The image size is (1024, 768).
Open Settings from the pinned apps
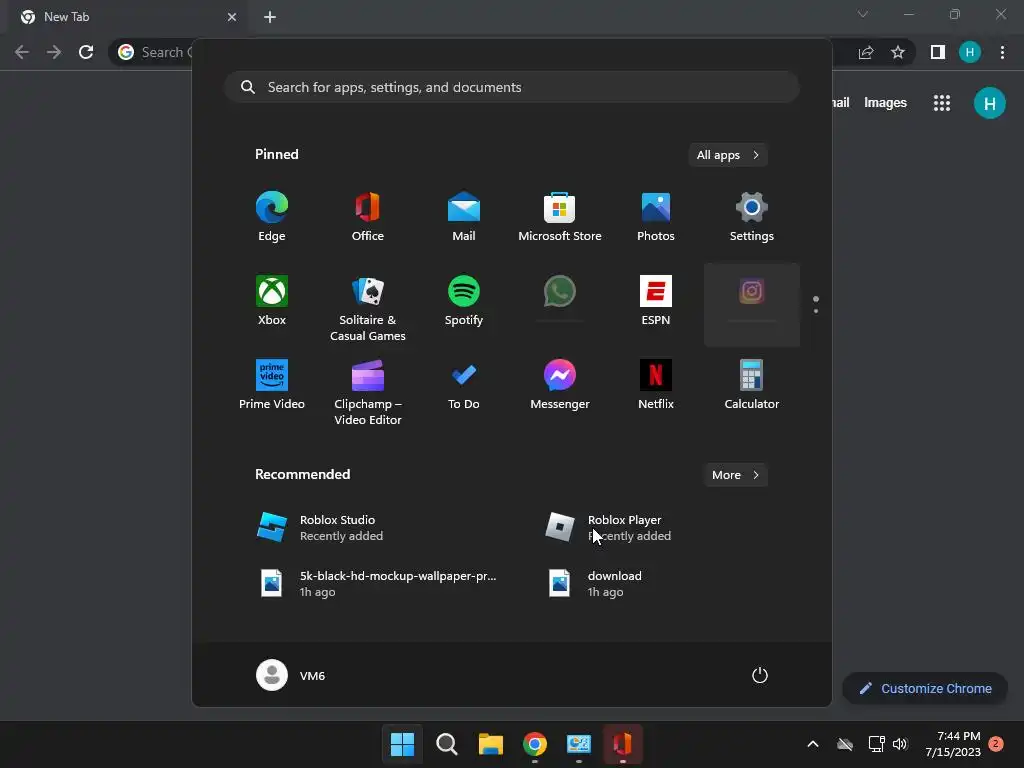pos(752,217)
